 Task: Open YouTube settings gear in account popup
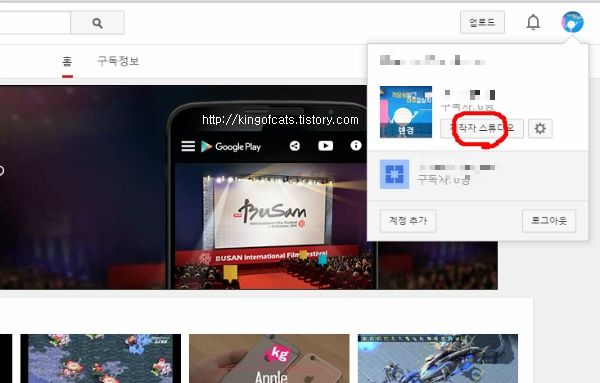tap(540, 128)
